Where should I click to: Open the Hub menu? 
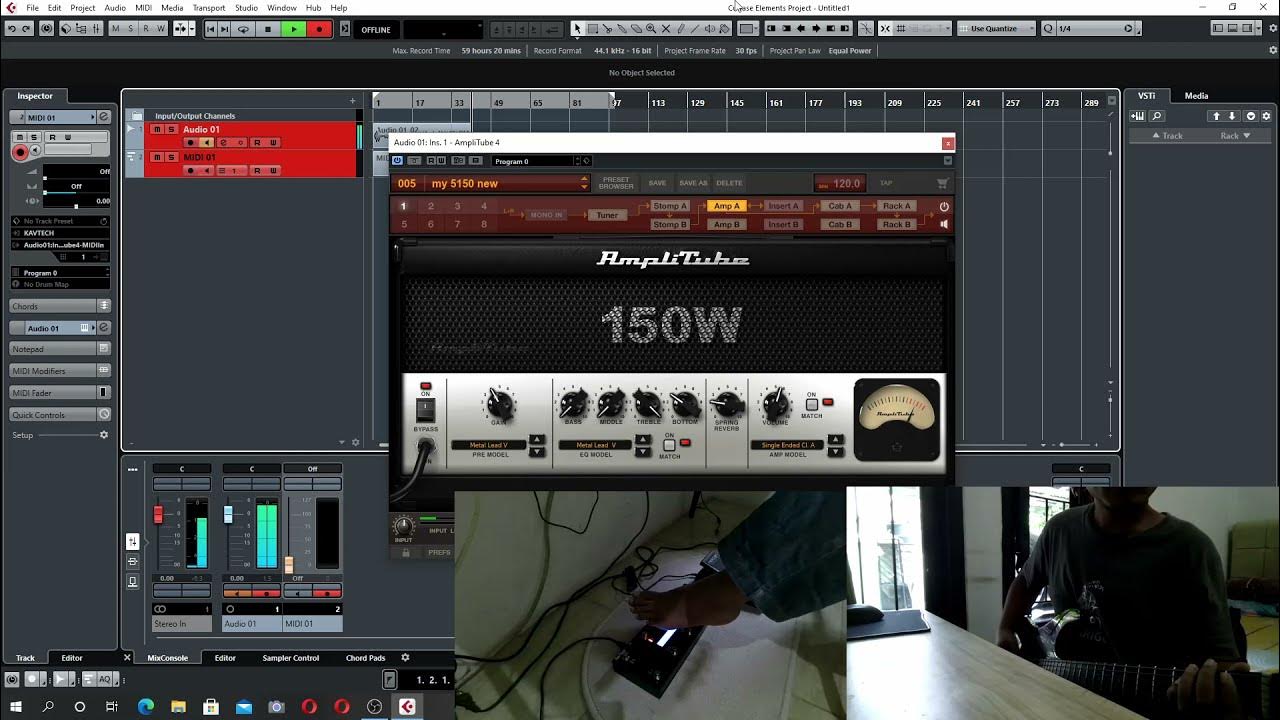pyautogui.click(x=313, y=8)
